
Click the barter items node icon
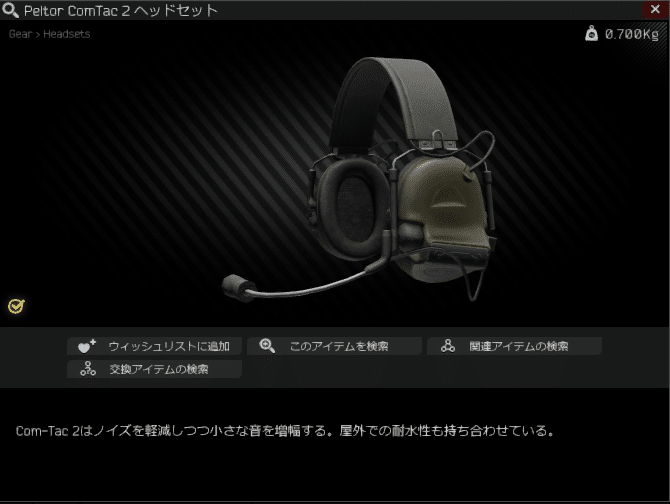(88, 369)
